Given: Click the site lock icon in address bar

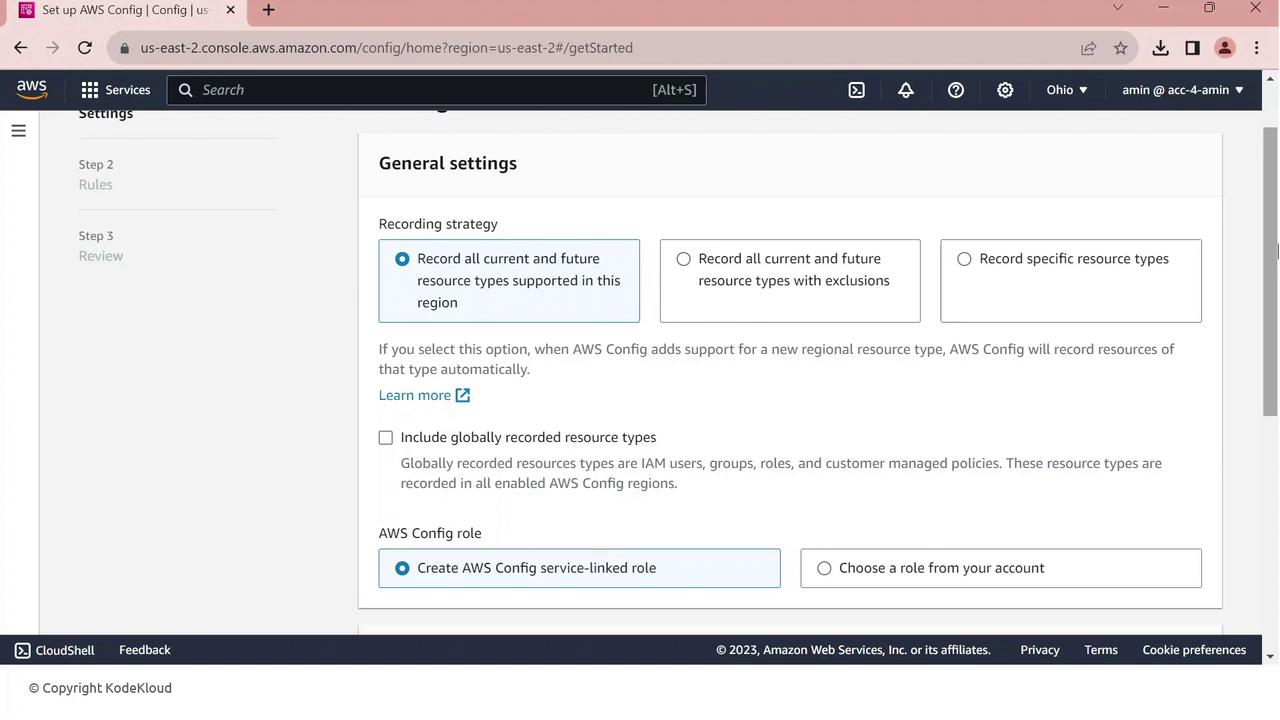Looking at the screenshot, I should [x=124, y=48].
